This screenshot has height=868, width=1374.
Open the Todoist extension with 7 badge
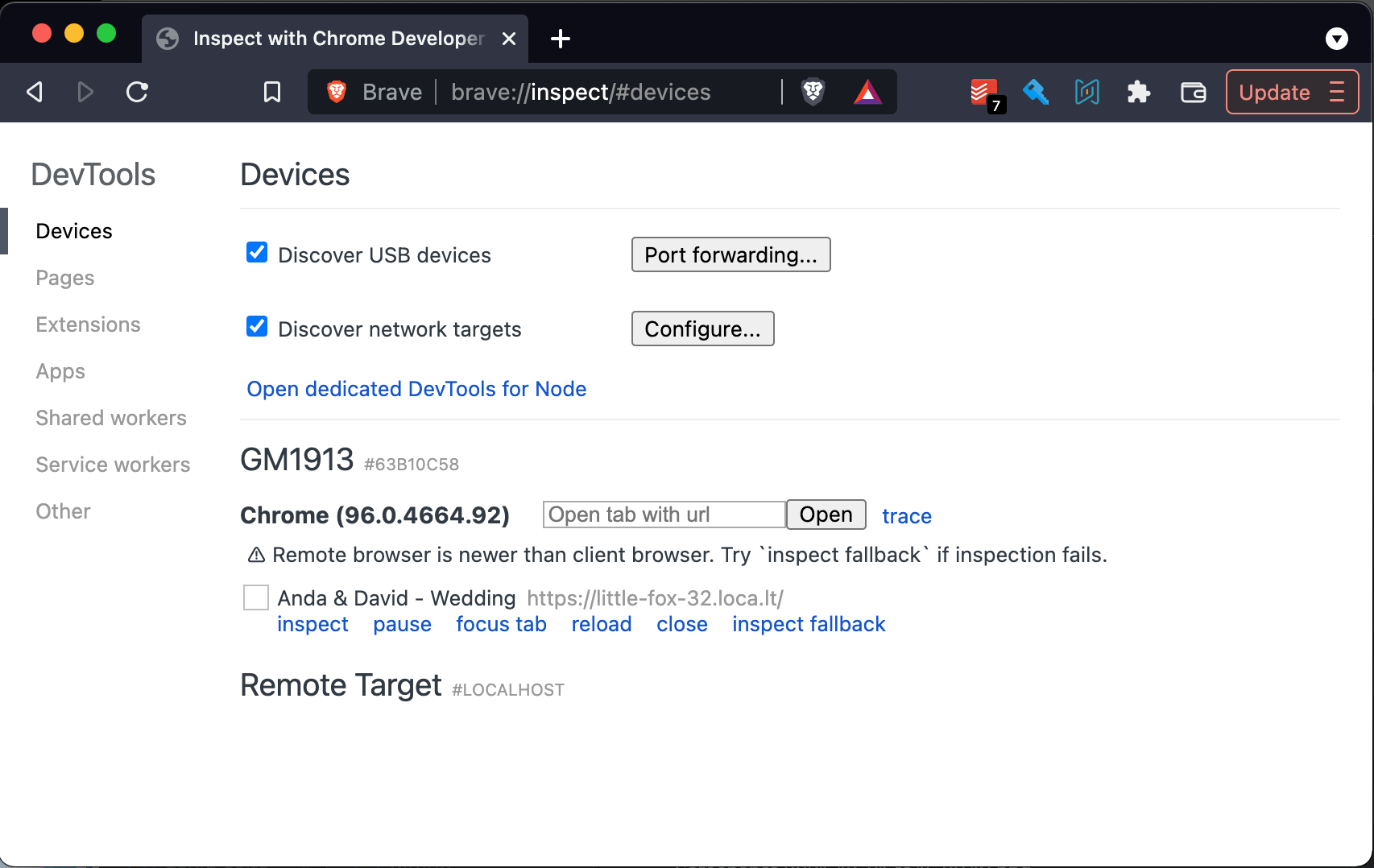click(983, 92)
